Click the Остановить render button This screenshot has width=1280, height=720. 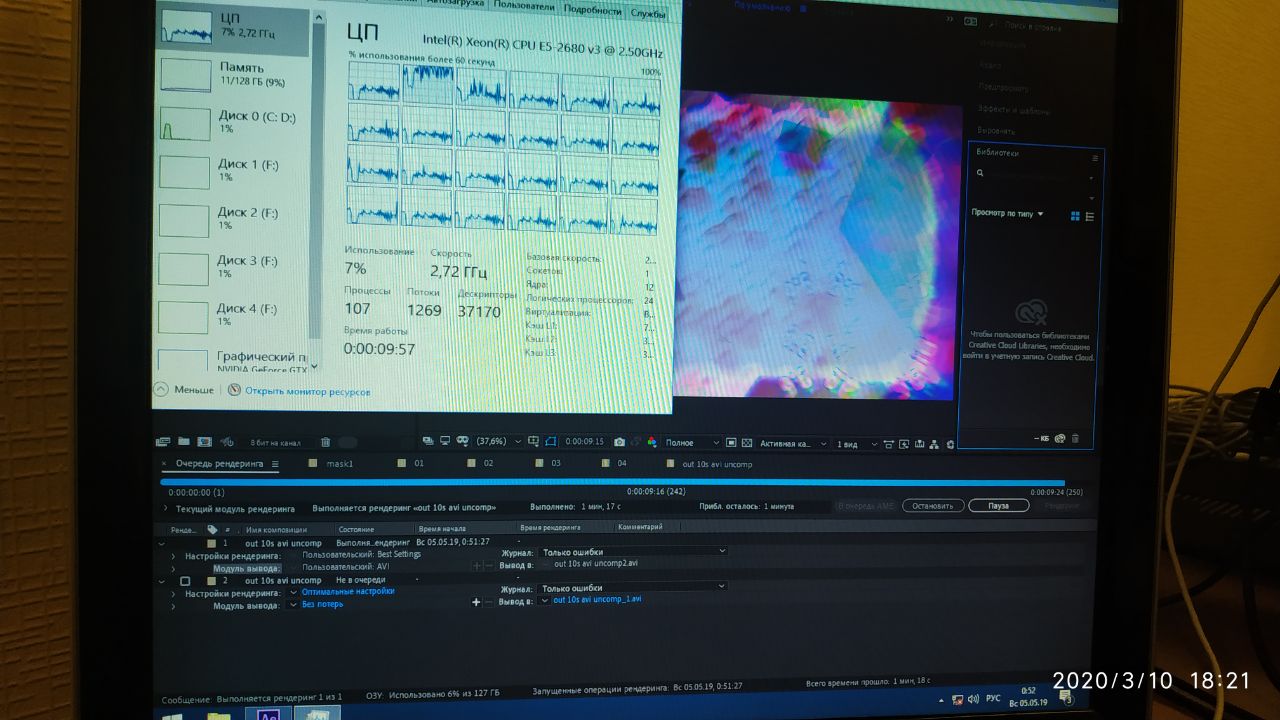(x=933, y=506)
